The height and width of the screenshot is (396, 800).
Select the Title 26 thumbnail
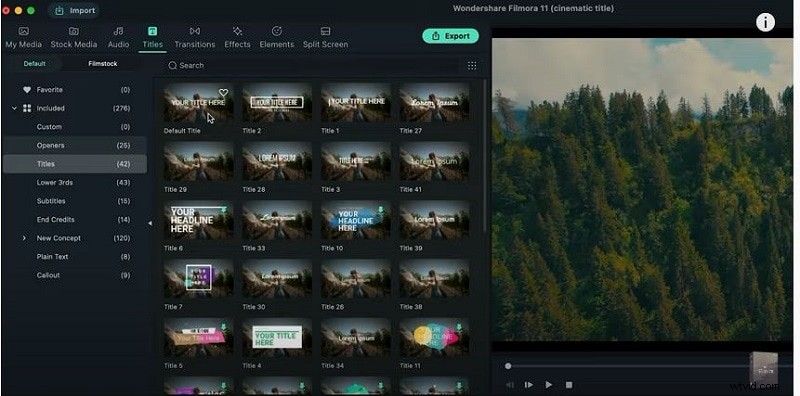pyautogui.click(x=356, y=279)
